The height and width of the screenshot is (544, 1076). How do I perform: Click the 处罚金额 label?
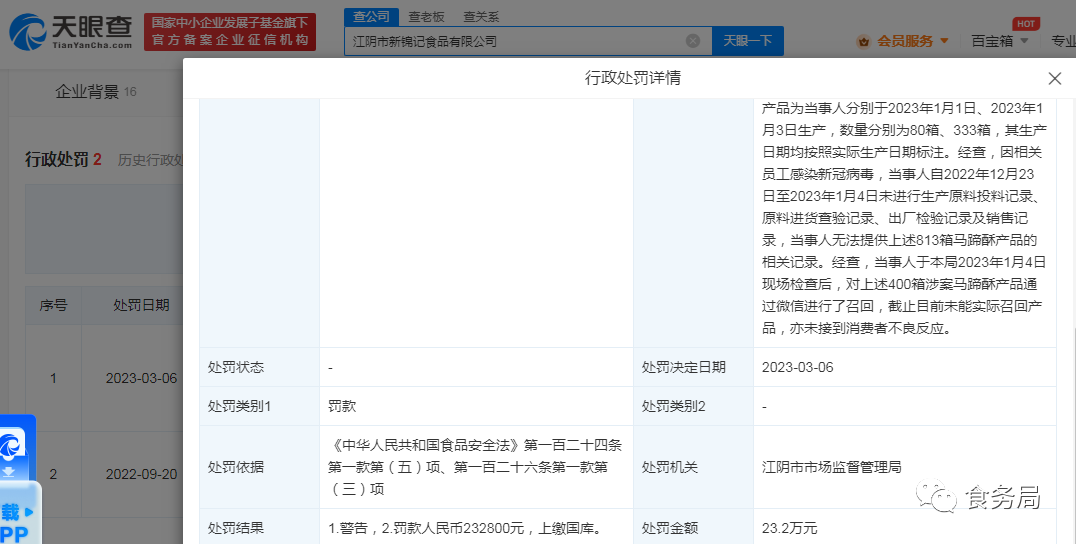(670, 528)
